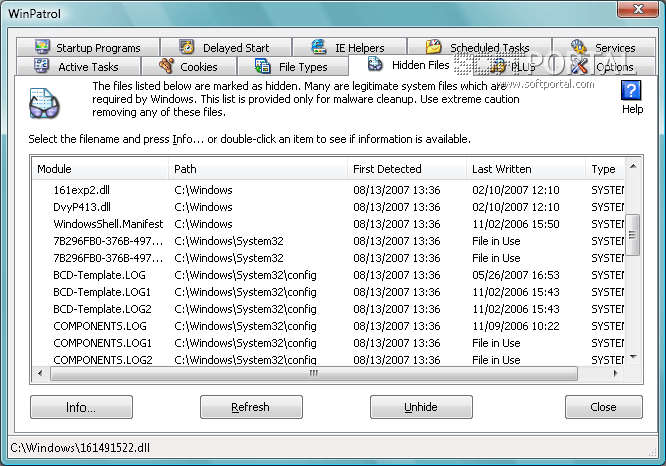Sort by Type column header
666x466 pixels.
coord(605,169)
